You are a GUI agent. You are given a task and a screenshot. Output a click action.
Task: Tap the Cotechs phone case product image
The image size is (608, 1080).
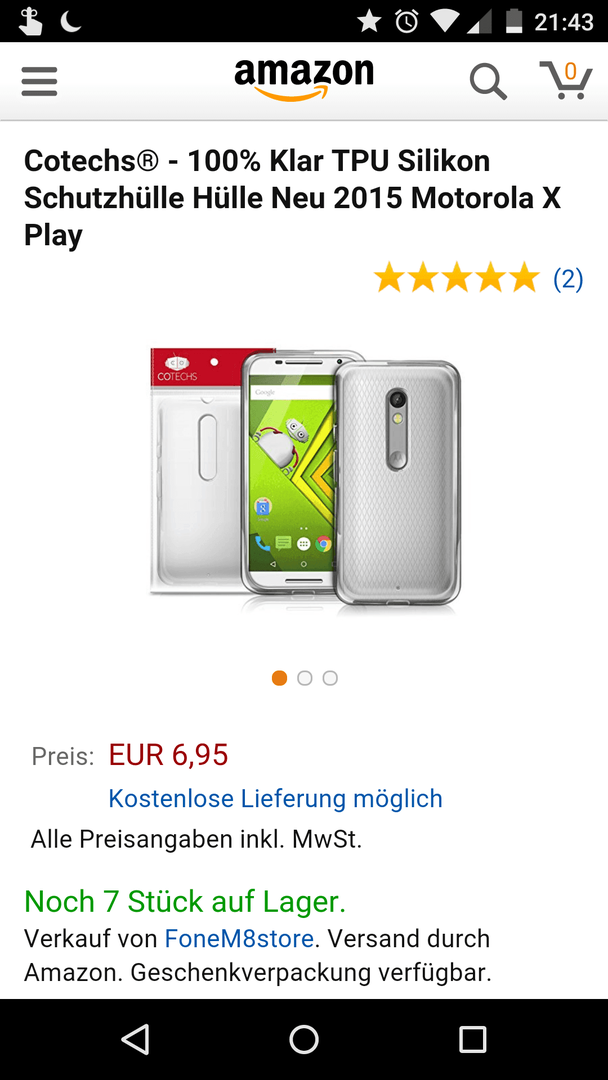pos(304,479)
